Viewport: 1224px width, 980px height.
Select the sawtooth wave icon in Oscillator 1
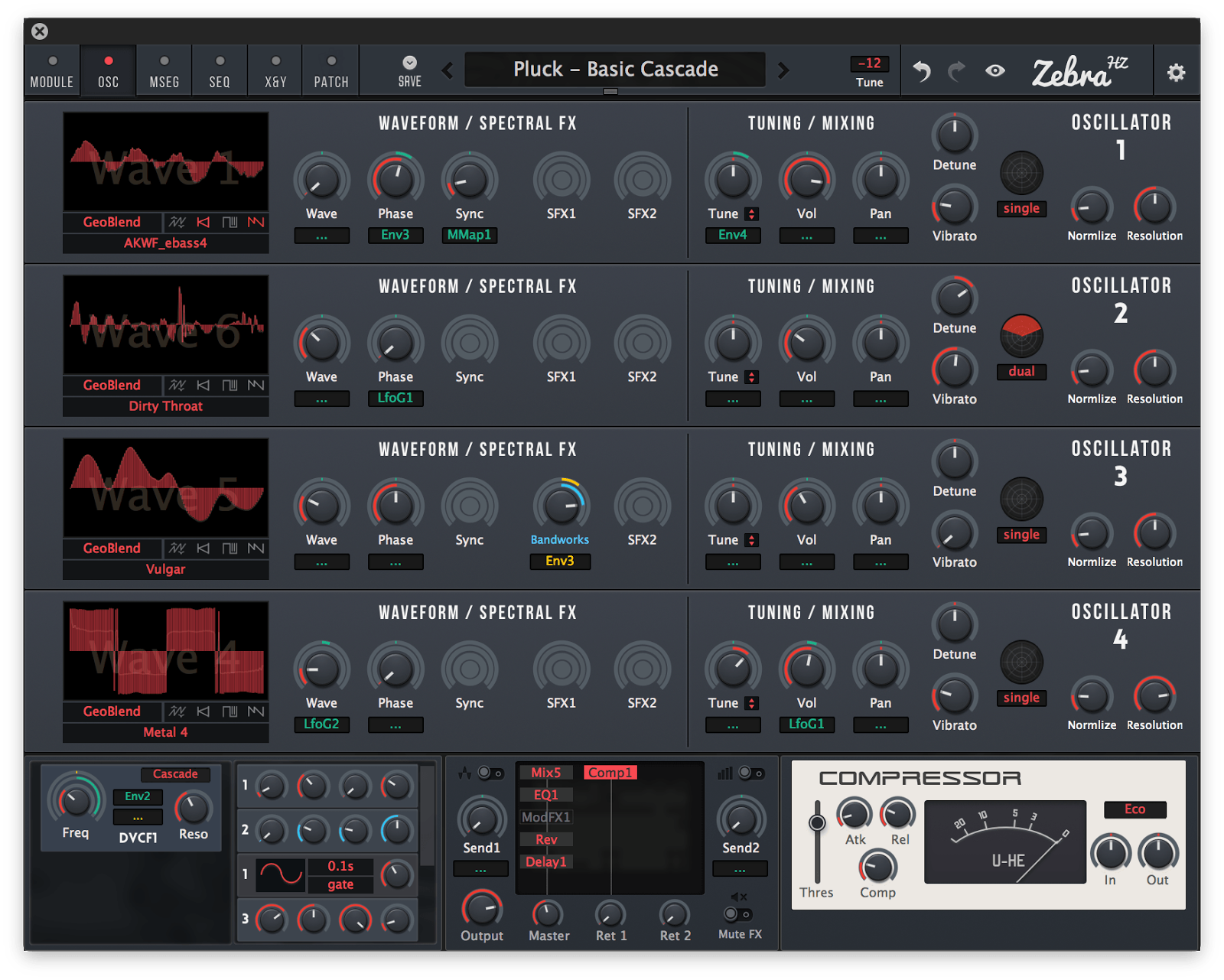point(256,223)
